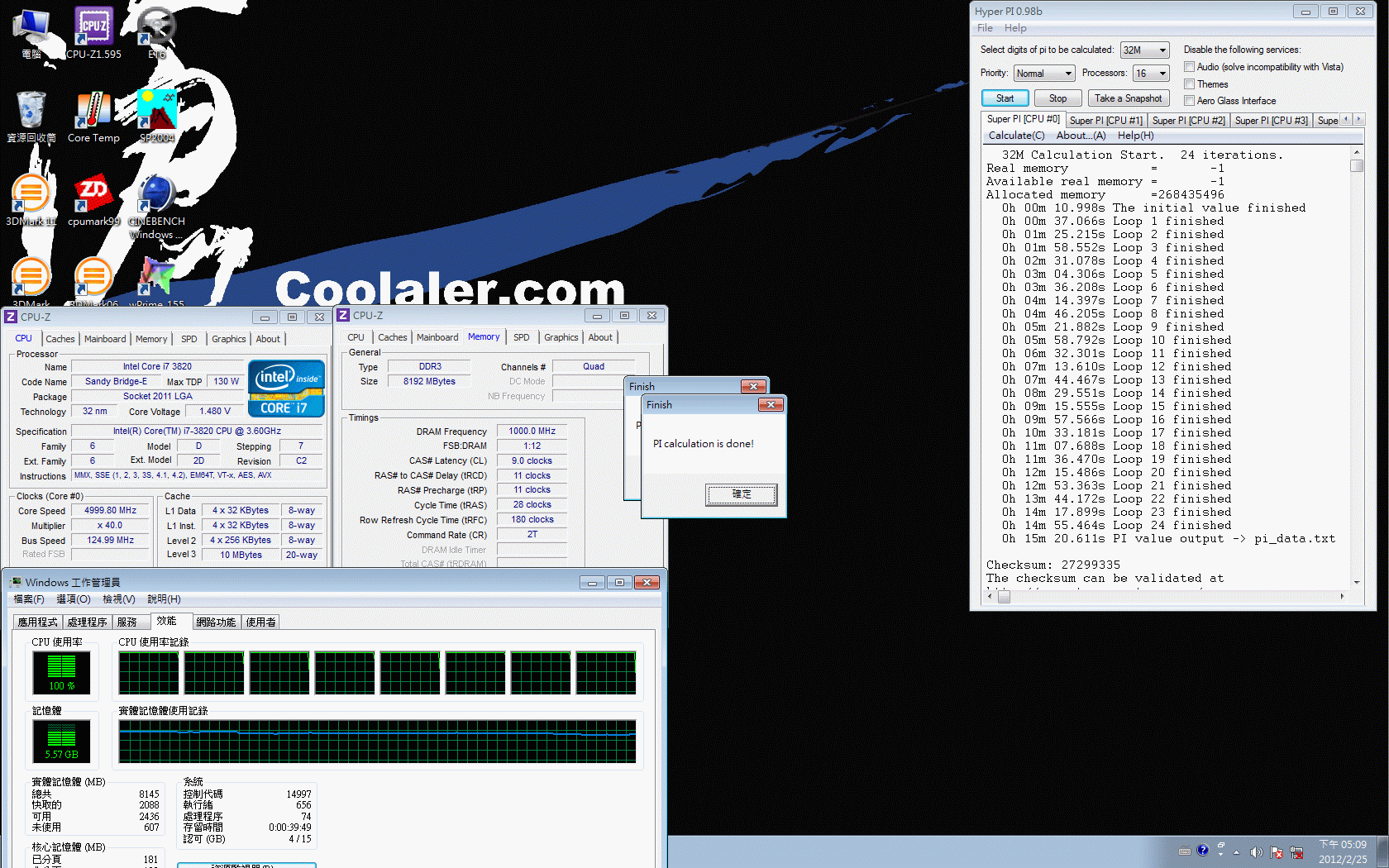Open the Priority dropdown set to Normal
This screenshot has height=868, width=1389.
tap(1044, 74)
